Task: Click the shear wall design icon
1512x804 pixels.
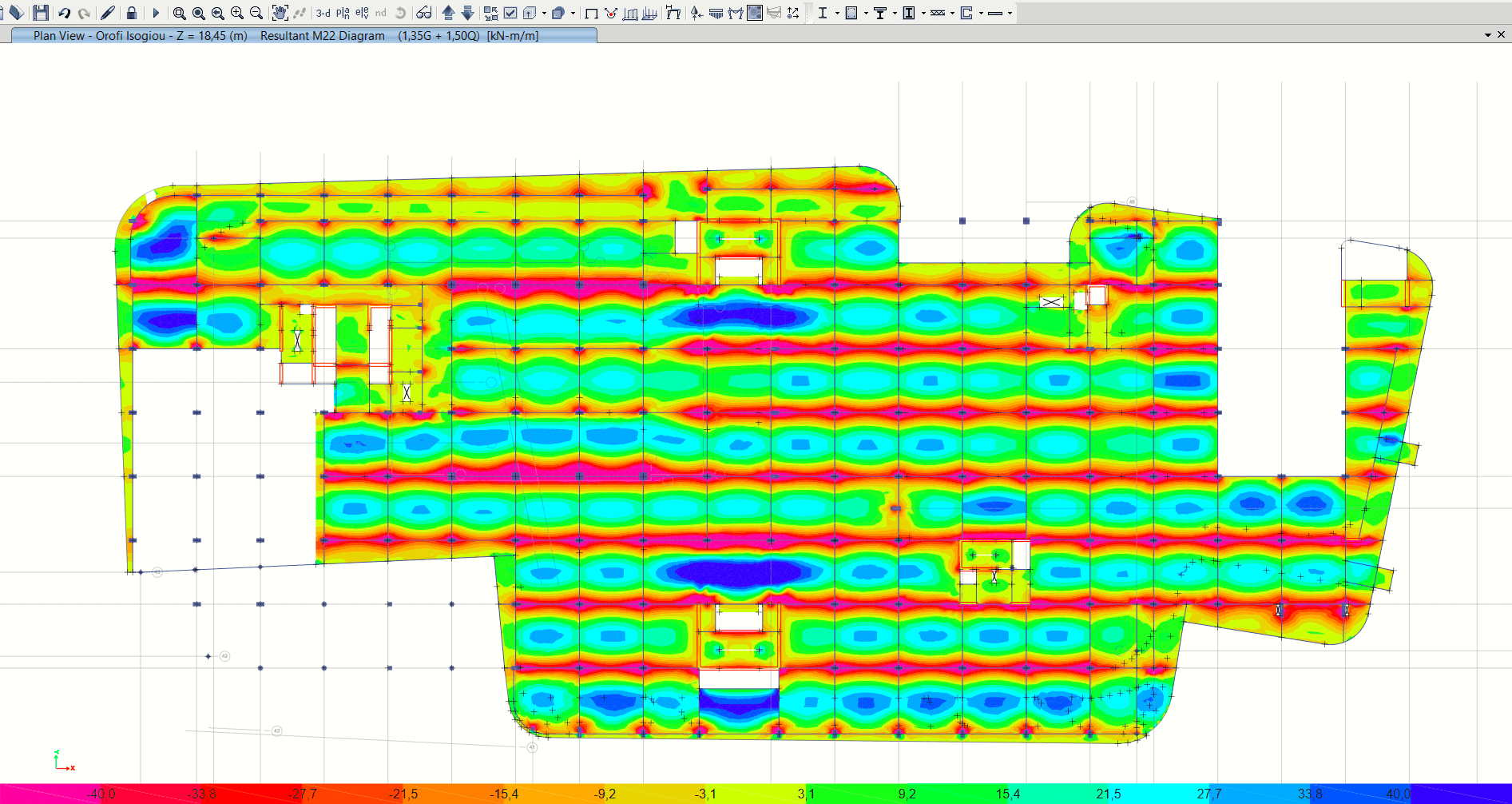Action: [966, 13]
